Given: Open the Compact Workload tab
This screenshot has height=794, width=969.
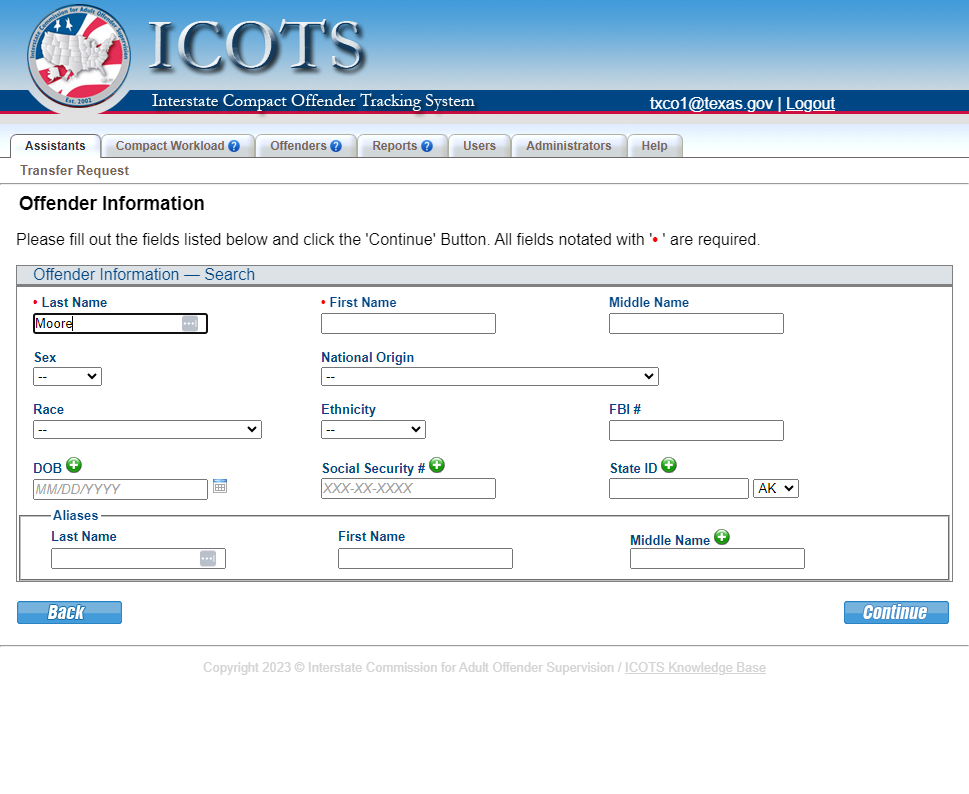Looking at the screenshot, I should point(177,146).
